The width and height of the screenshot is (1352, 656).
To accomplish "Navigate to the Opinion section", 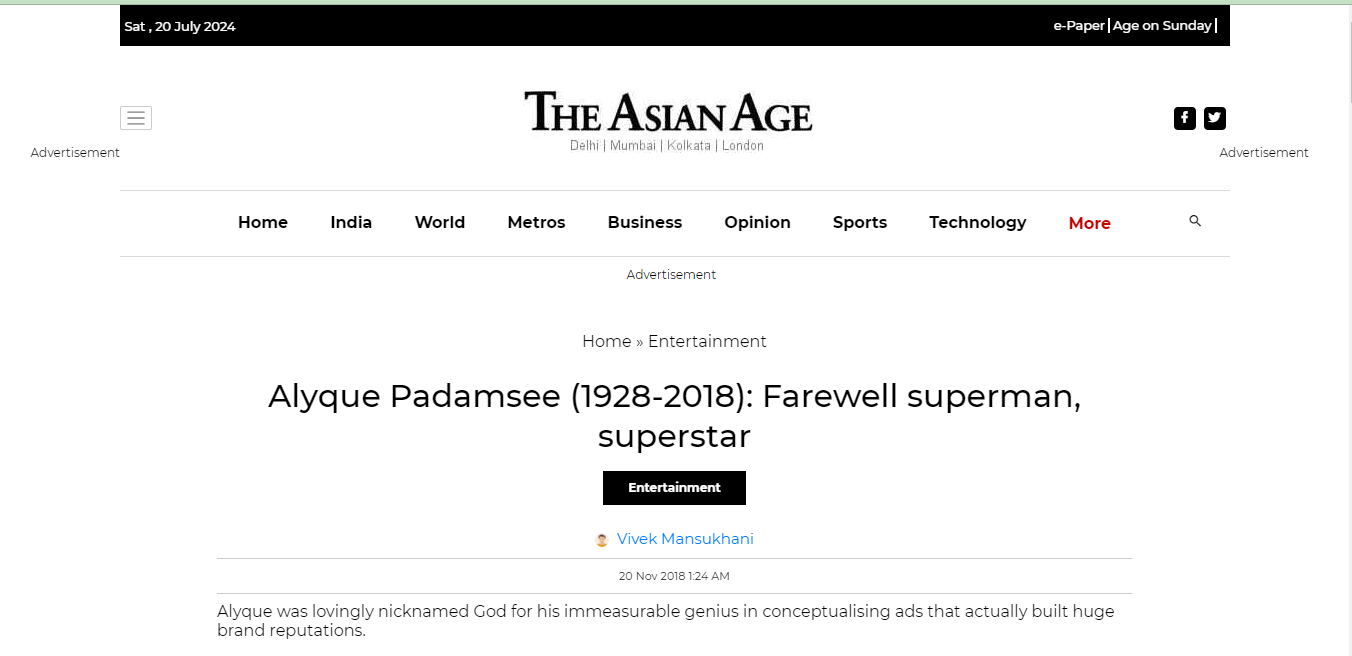I will click(x=757, y=222).
